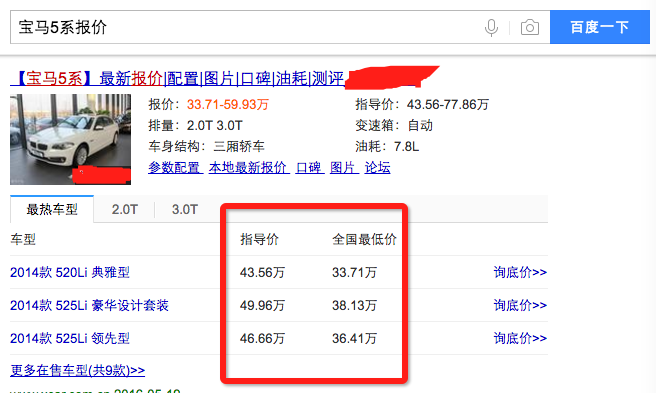
Task: Click the 33.71万 lowest price cell
Action: (354, 272)
